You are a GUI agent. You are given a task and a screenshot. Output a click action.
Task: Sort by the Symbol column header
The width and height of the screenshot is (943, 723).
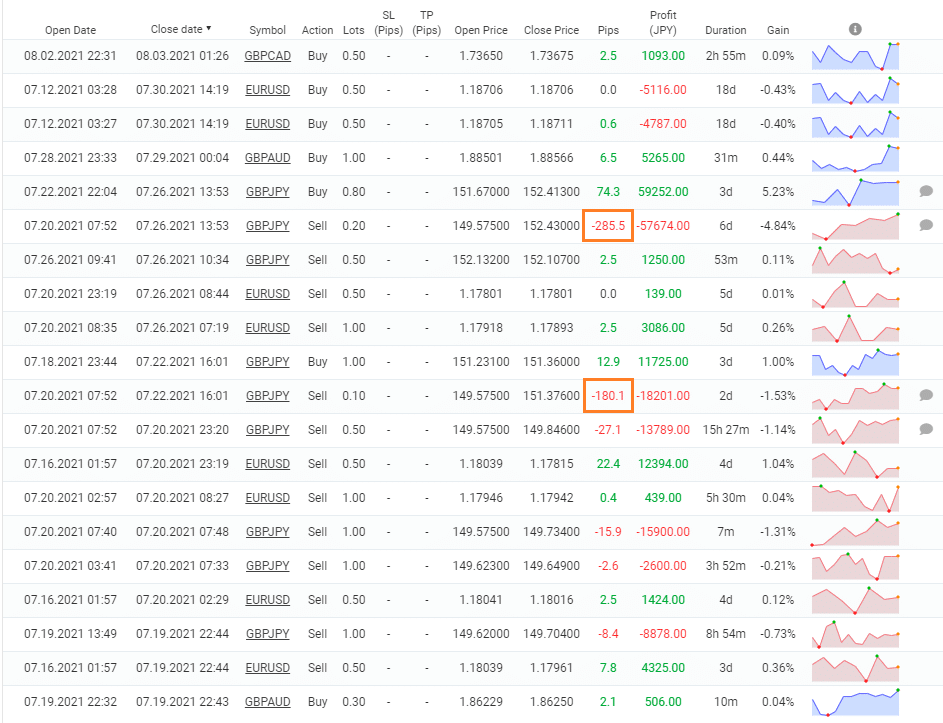pyautogui.click(x=267, y=30)
